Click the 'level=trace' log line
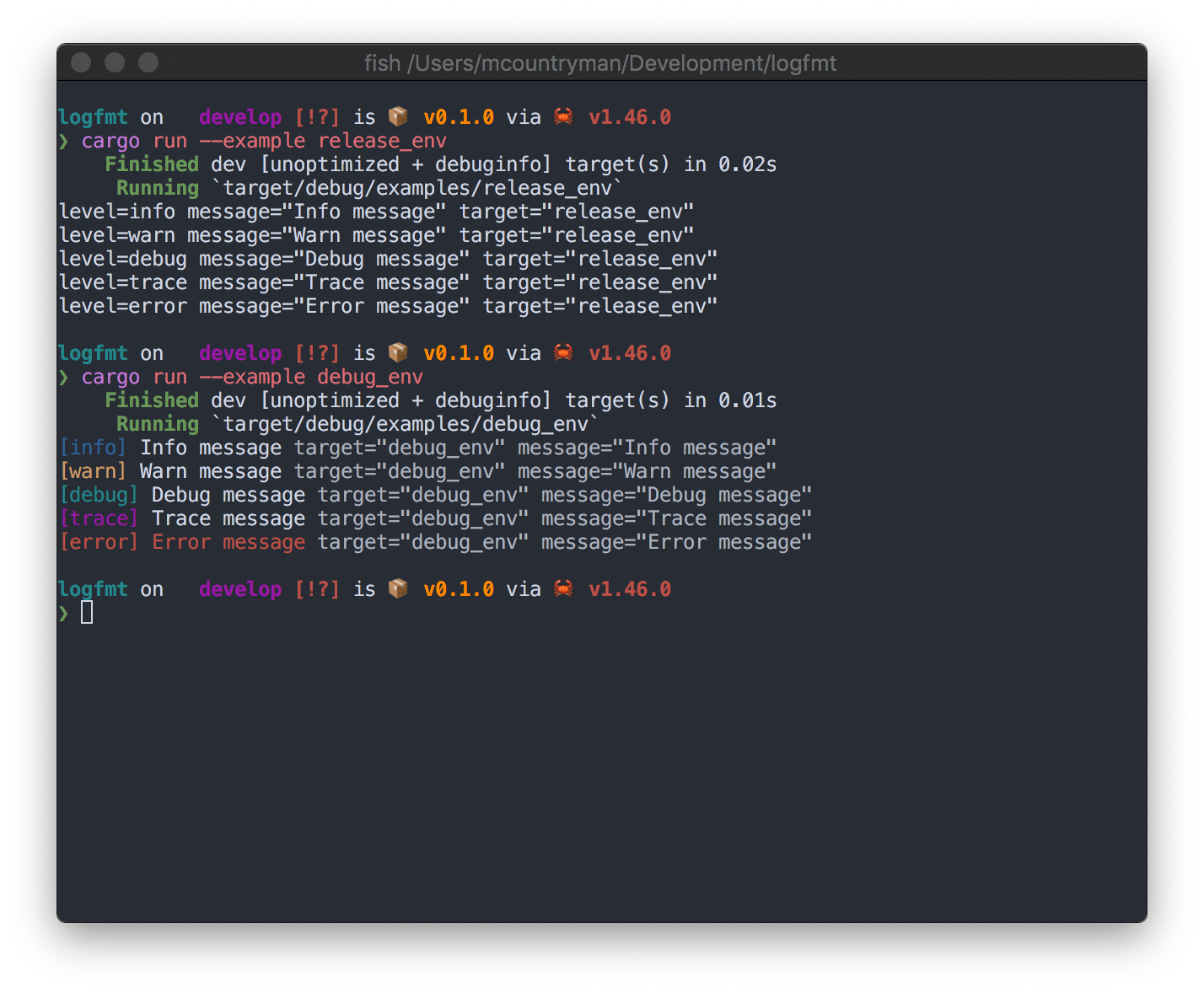 click(389, 282)
